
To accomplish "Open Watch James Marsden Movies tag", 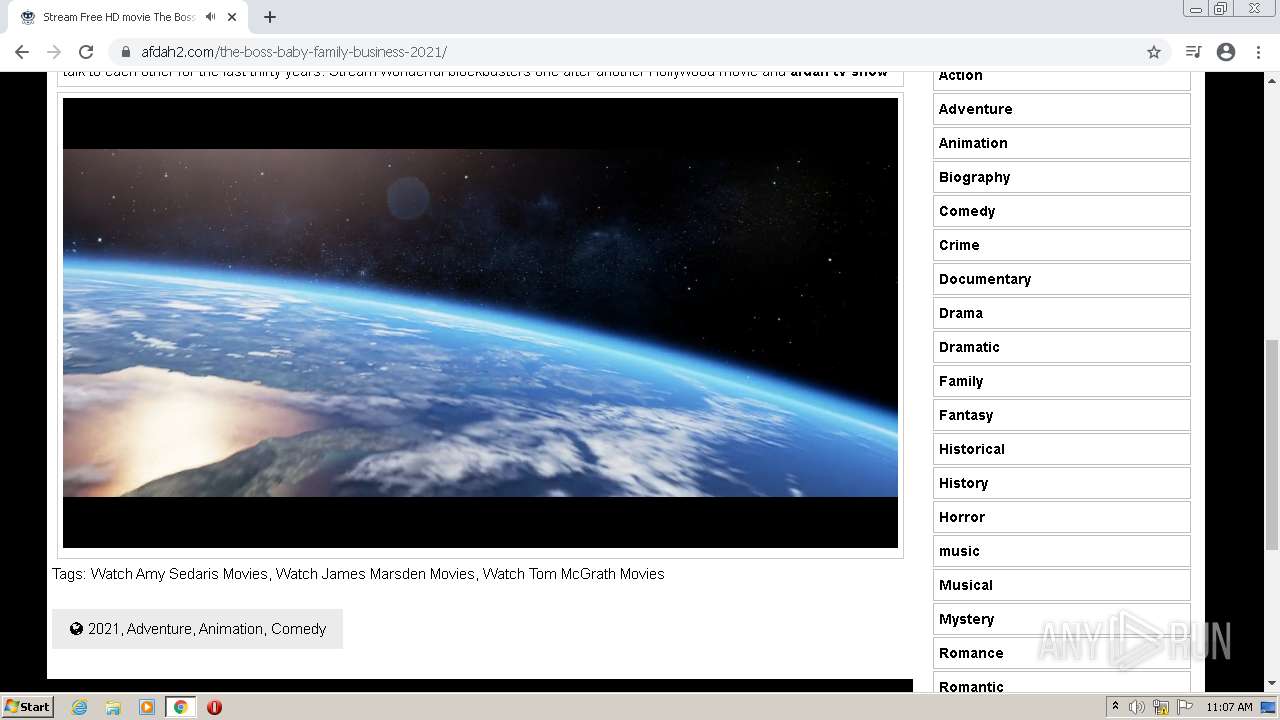I will pos(375,574).
